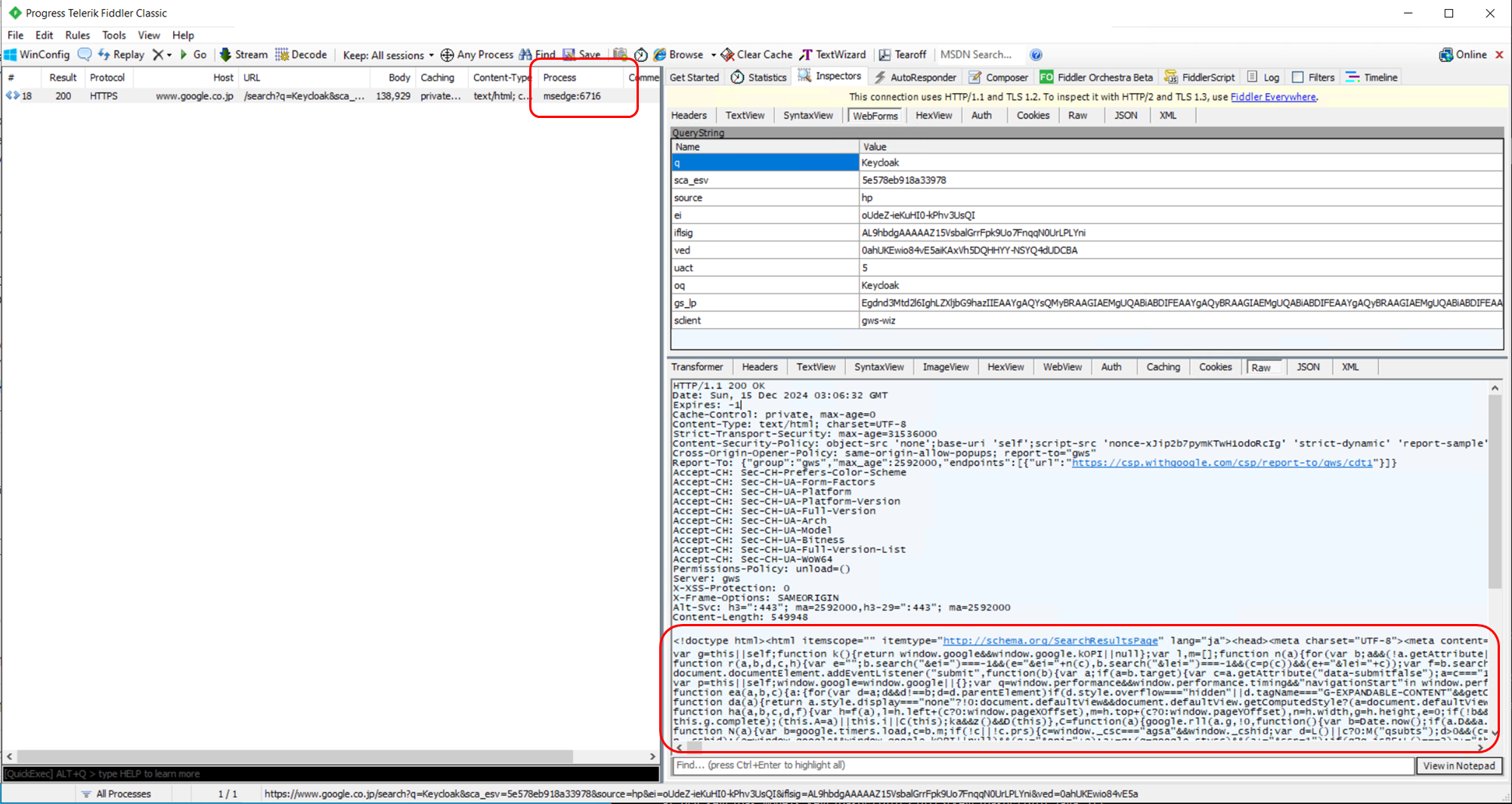Select the response Caching tab

(x=1163, y=367)
